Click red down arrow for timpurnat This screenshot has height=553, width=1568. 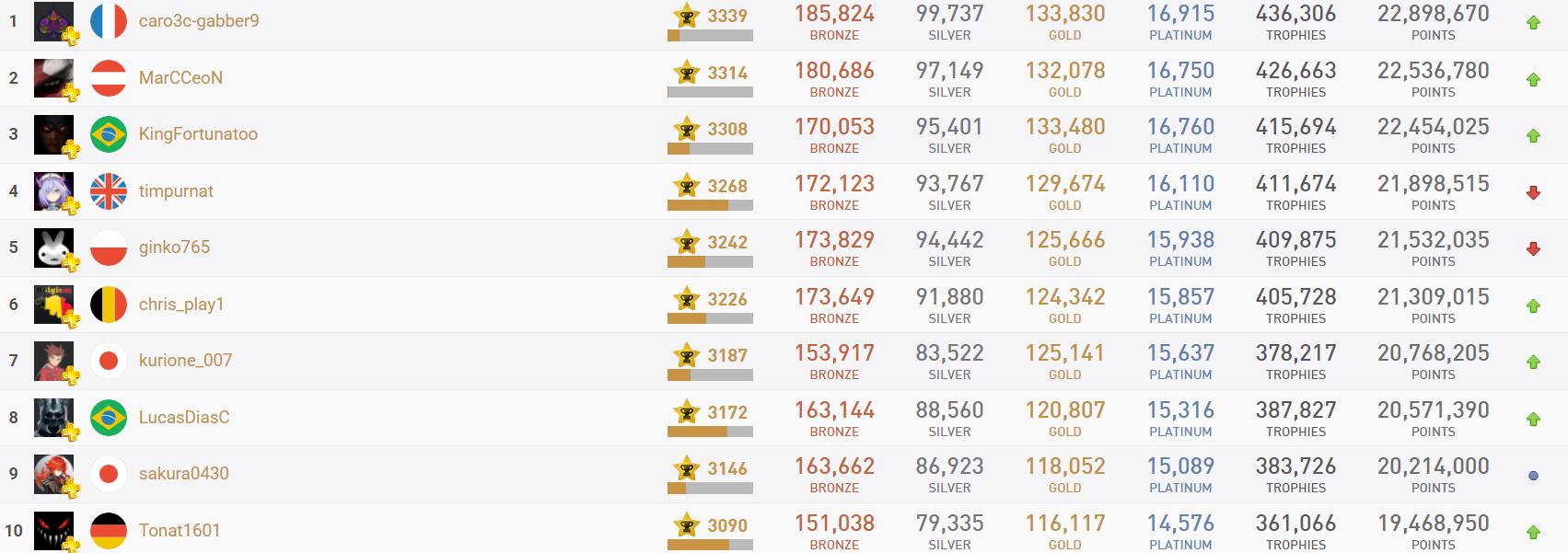pyautogui.click(x=1533, y=192)
